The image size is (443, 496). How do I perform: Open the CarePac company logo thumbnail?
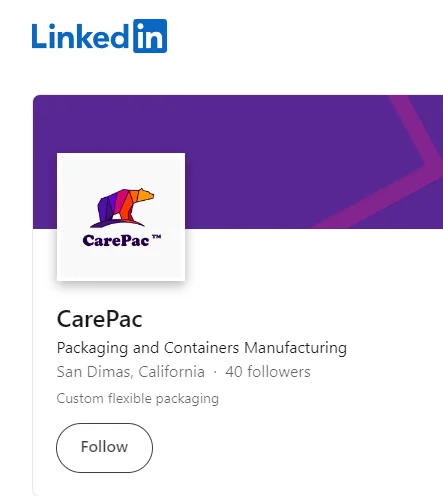coord(121,217)
